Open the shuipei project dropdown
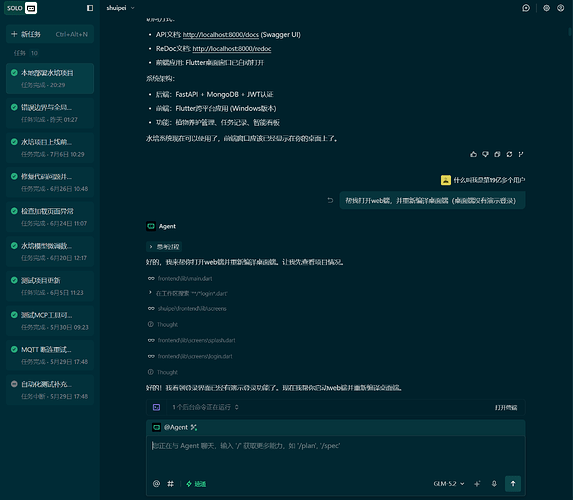573x500 pixels. 120,8
